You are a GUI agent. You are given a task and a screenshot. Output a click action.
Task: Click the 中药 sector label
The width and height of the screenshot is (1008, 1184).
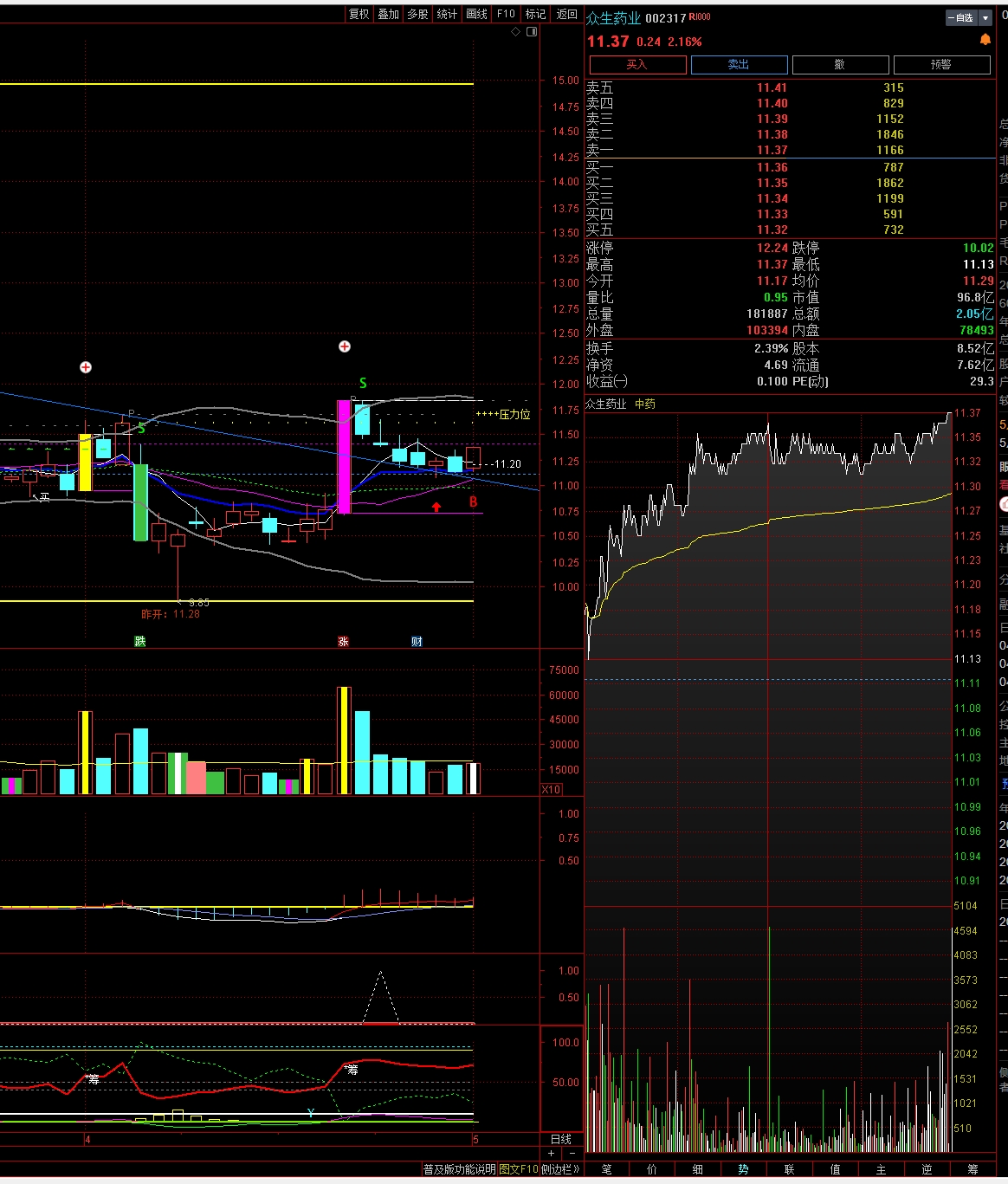click(645, 404)
